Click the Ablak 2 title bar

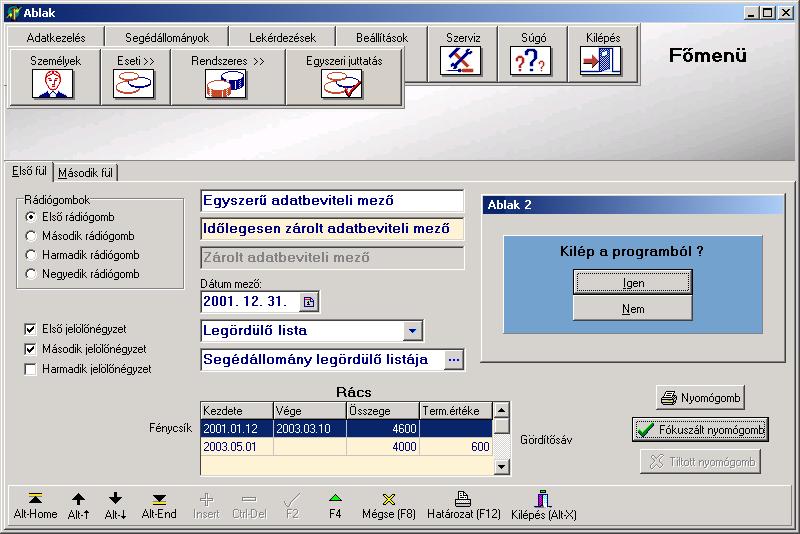(633, 205)
